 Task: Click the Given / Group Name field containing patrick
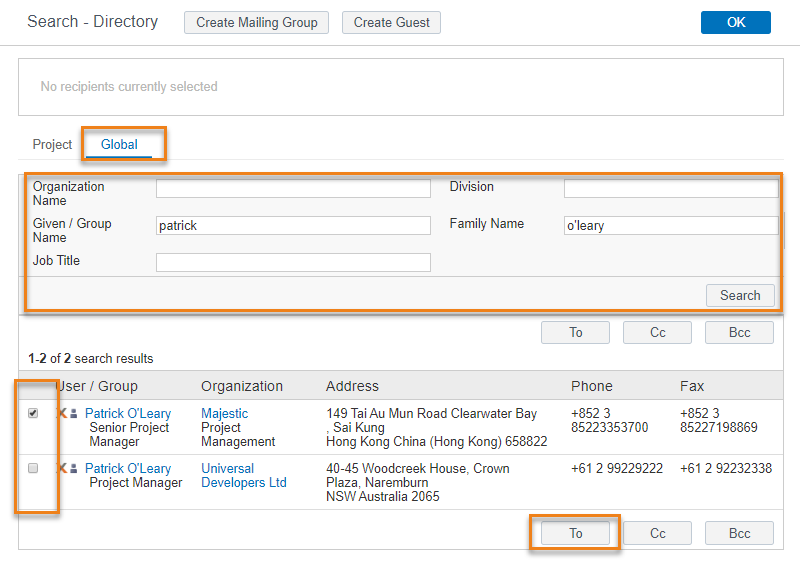pyautogui.click(x=293, y=226)
